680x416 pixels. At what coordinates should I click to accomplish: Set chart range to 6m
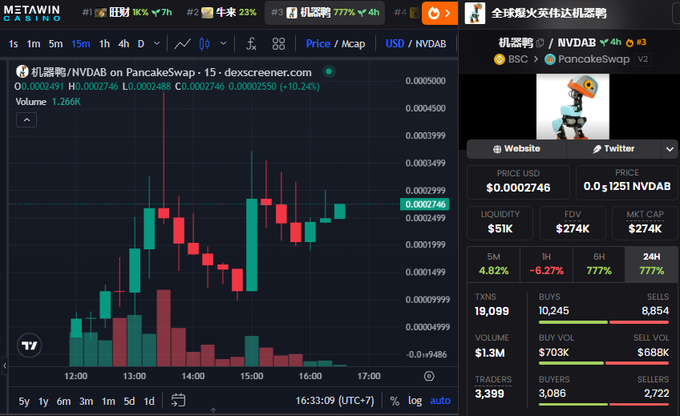tap(64, 401)
